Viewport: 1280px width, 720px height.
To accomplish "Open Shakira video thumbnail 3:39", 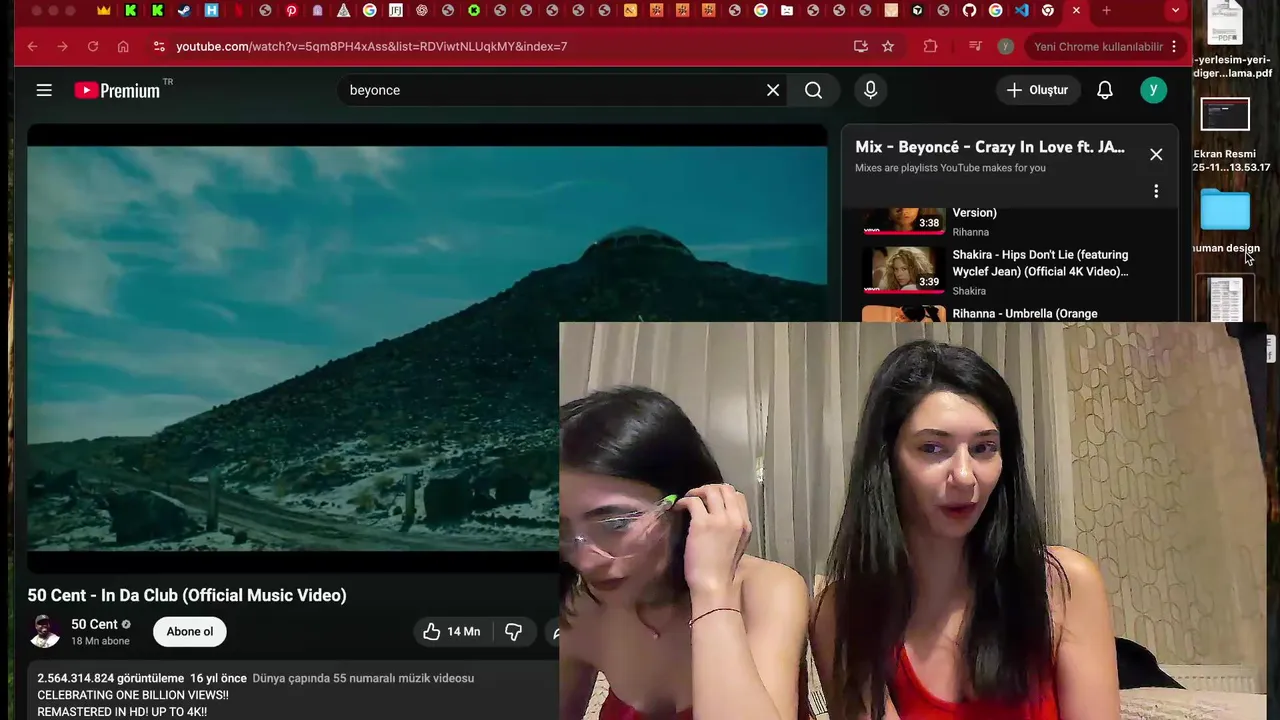I will tap(904, 269).
